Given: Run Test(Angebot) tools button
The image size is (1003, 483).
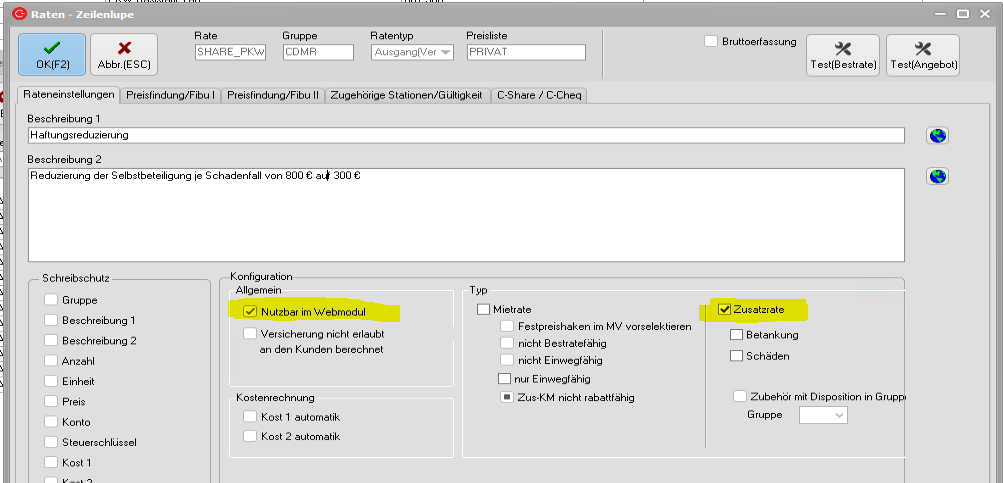Looking at the screenshot, I should click(922, 54).
